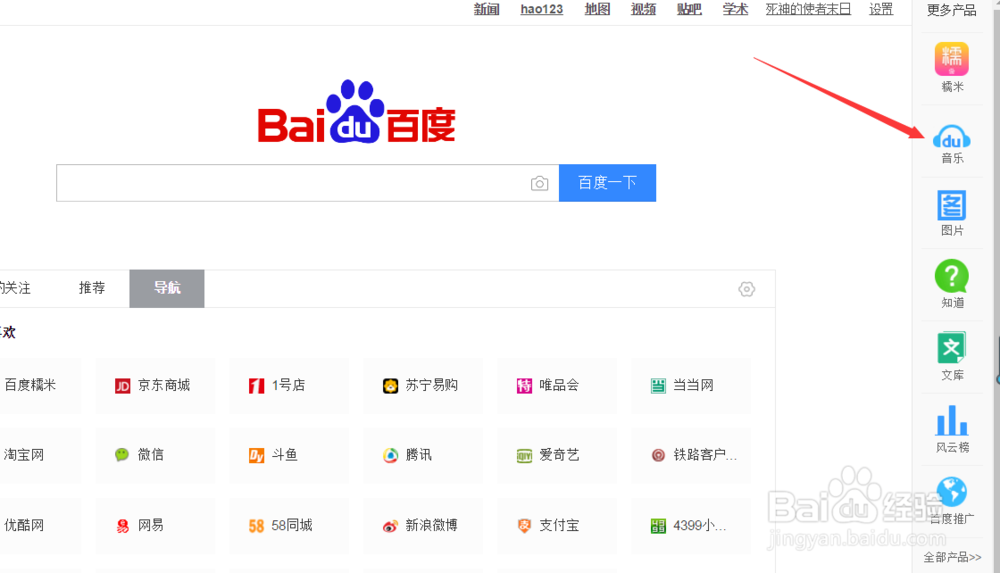
Task: Open 当当网 shortcut
Action: (691, 385)
